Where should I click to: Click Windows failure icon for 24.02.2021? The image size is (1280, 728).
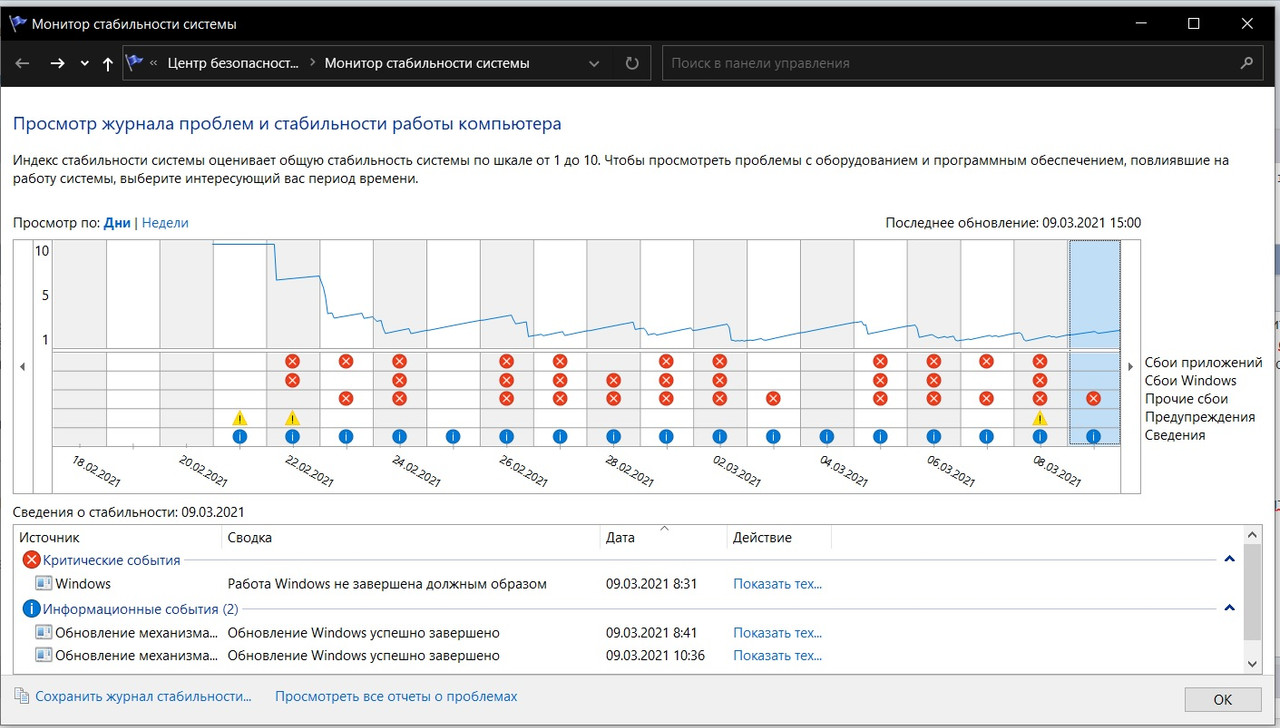(x=399, y=380)
